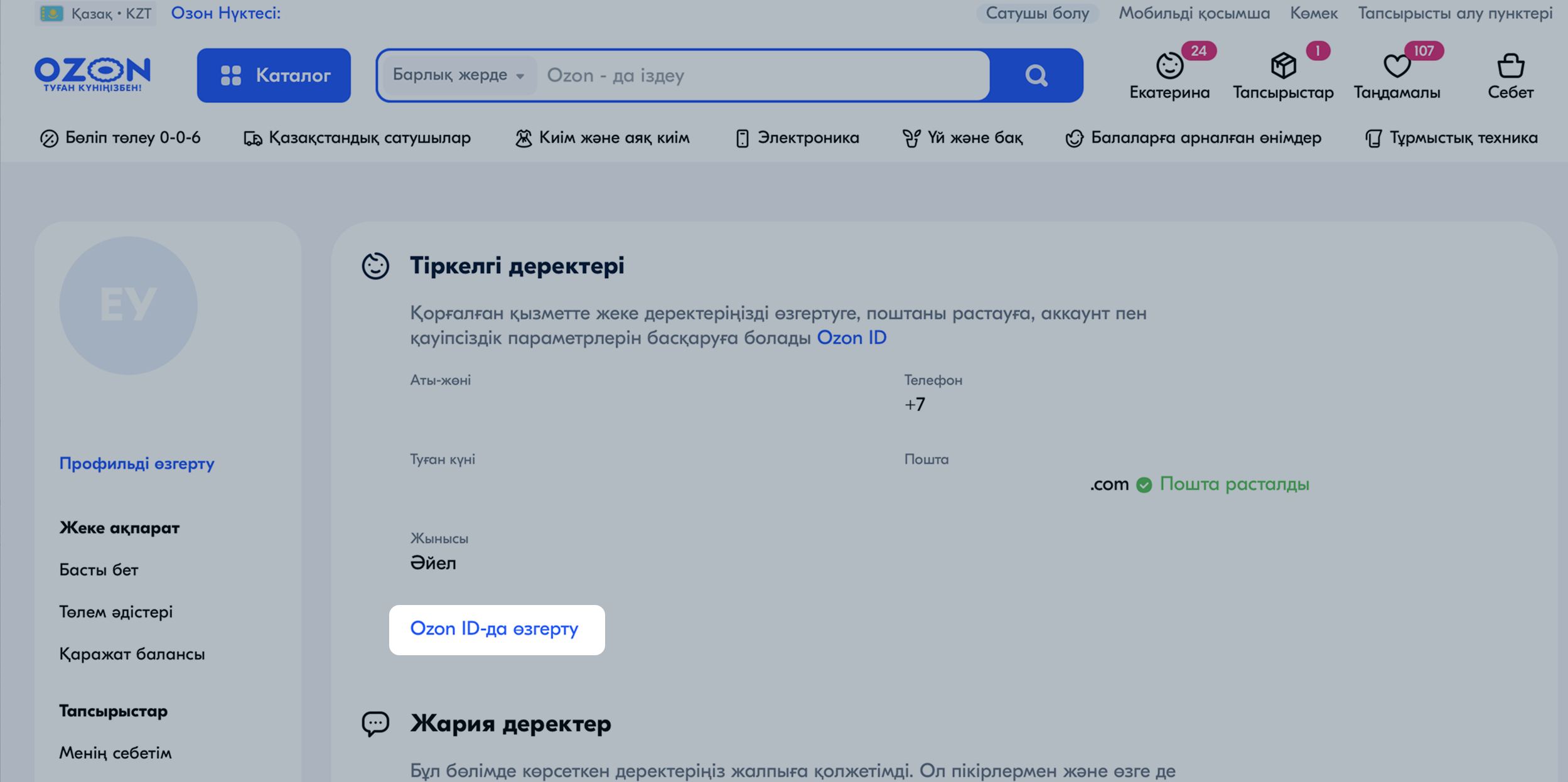Click the plant icon beside Үй және бақ
Image resolution: width=1568 pixels, height=782 pixels.
tap(911, 138)
